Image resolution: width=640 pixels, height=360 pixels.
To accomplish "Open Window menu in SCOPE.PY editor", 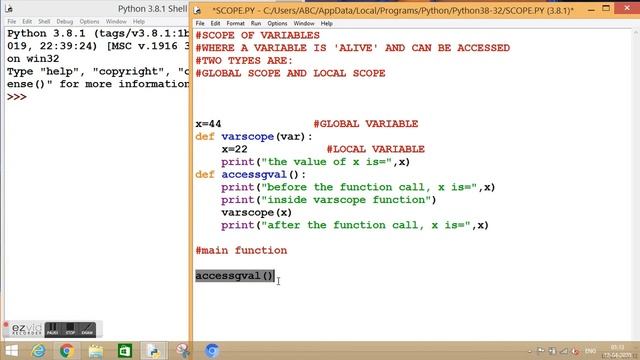I will [304, 23].
